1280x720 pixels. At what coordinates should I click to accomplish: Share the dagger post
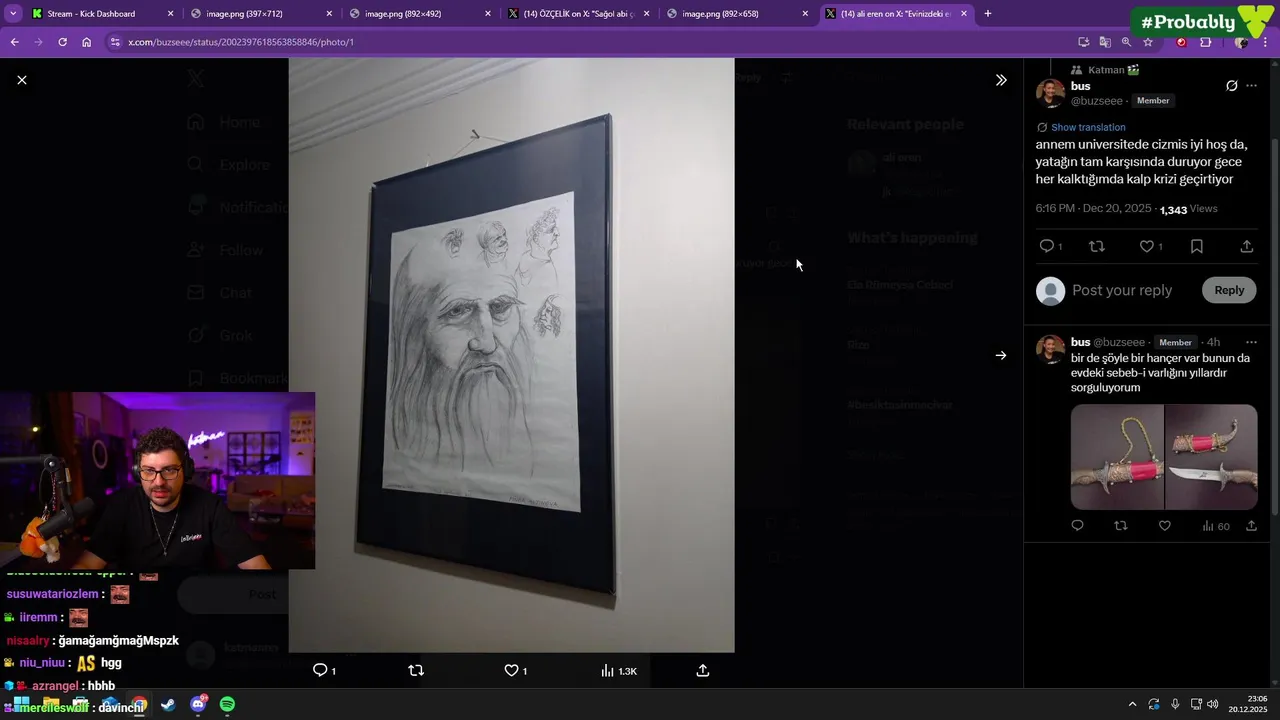coord(1251,526)
